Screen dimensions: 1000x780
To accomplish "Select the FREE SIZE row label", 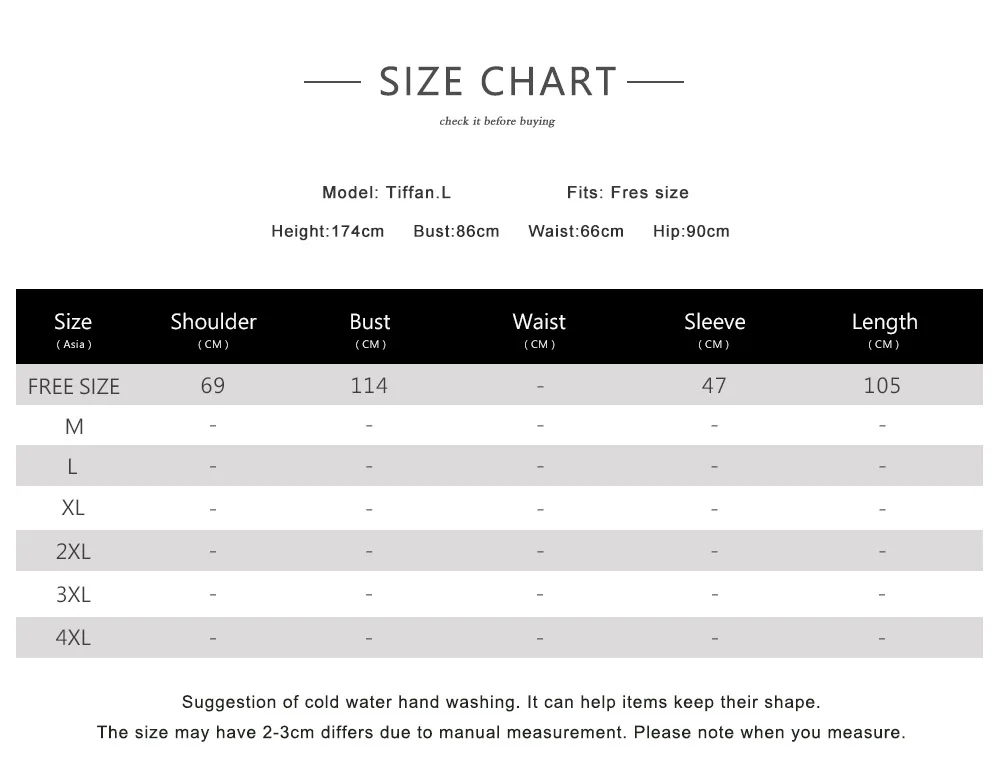I will coord(74,386).
